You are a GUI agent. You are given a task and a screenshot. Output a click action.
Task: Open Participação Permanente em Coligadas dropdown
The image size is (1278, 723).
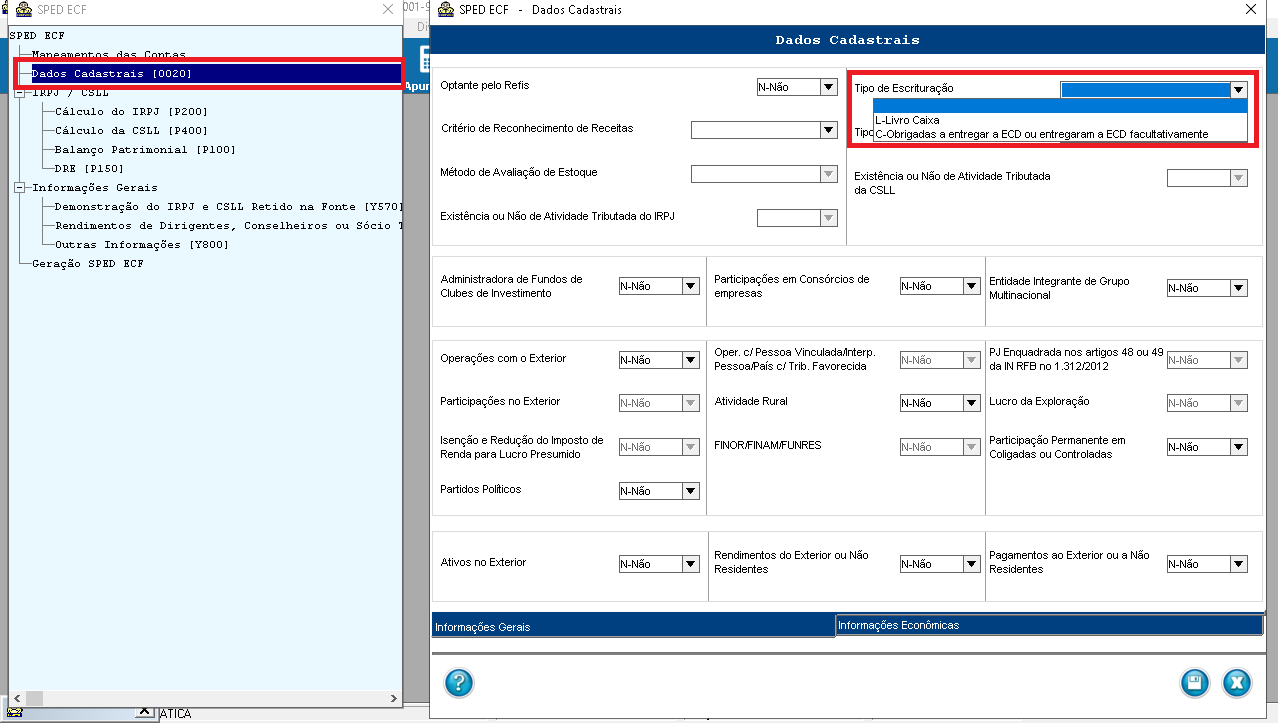pyautogui.click(x=1239, y=447)
